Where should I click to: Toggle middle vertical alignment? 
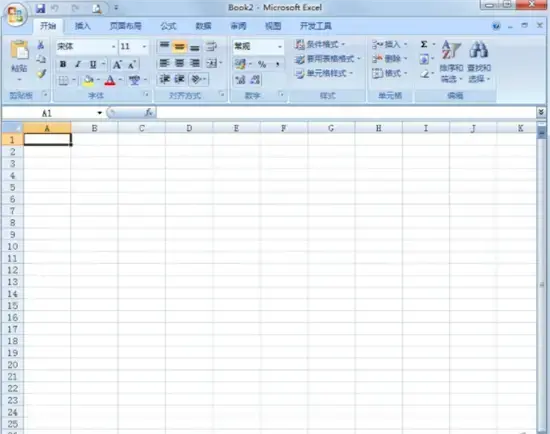tap(179, 46)
